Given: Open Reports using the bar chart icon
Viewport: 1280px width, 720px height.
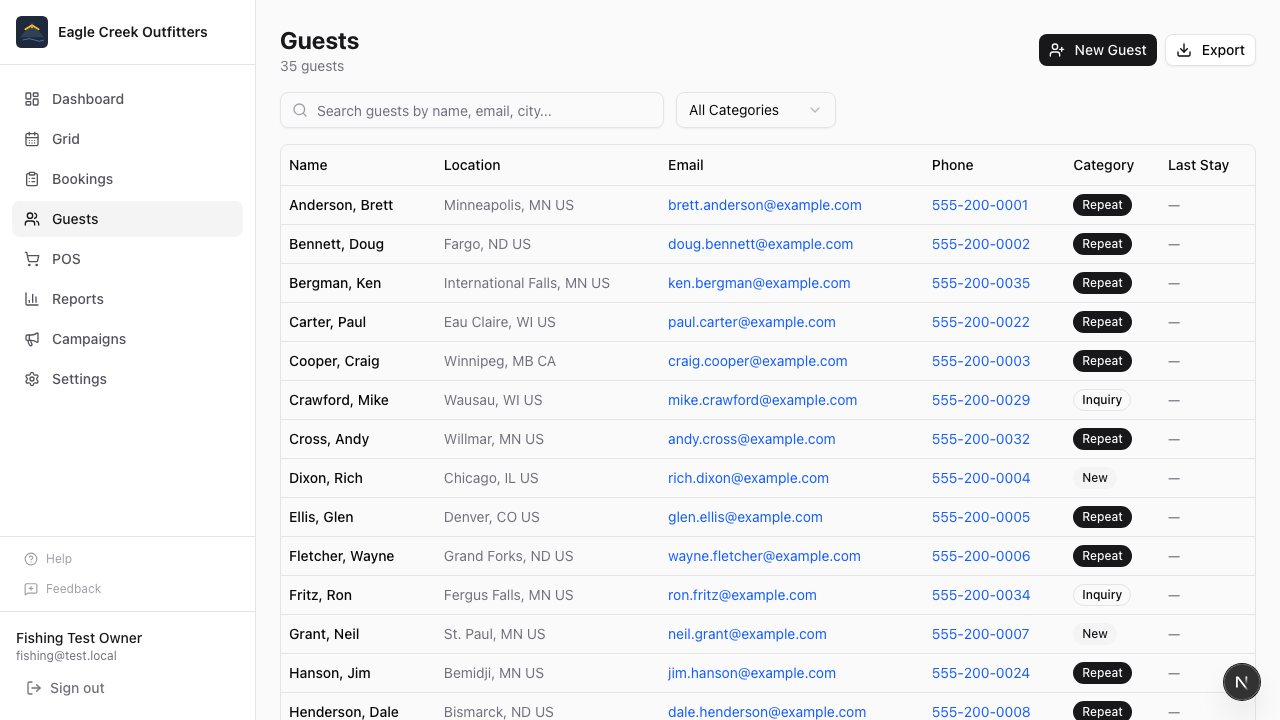Looking at the screenshot, I should (32, 299).
